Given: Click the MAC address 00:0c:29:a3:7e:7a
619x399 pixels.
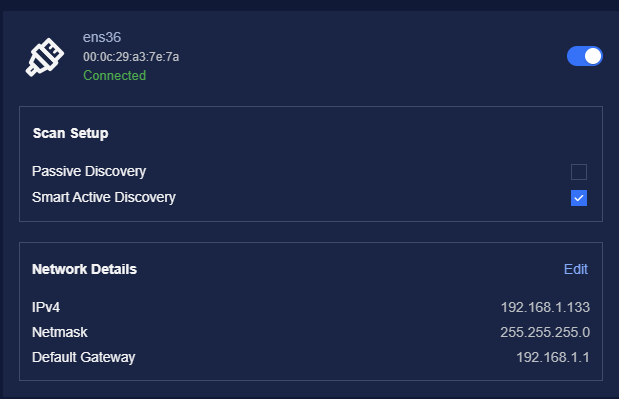Looking at the screenshot, I should point(131,57).
